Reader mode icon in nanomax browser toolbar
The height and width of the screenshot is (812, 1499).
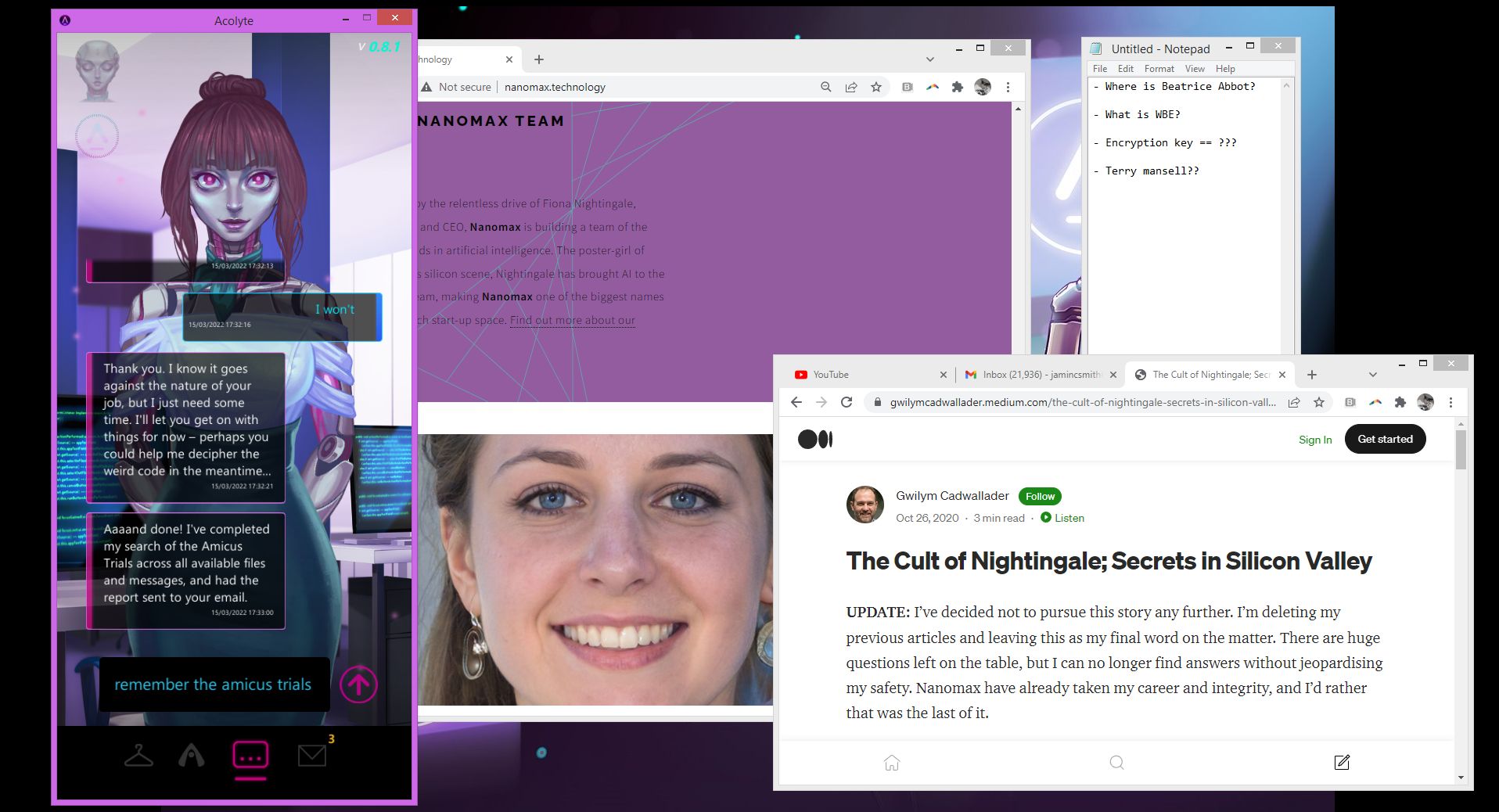coord(908,87)
